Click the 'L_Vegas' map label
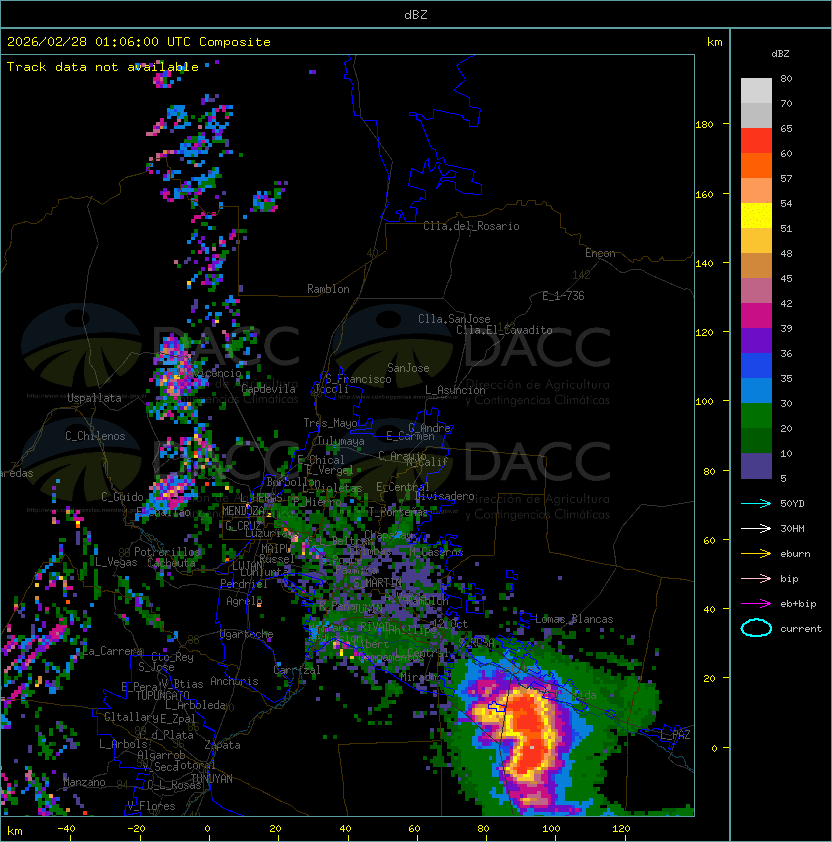Screen dimensions: 832x842 (x=116, y=562)
